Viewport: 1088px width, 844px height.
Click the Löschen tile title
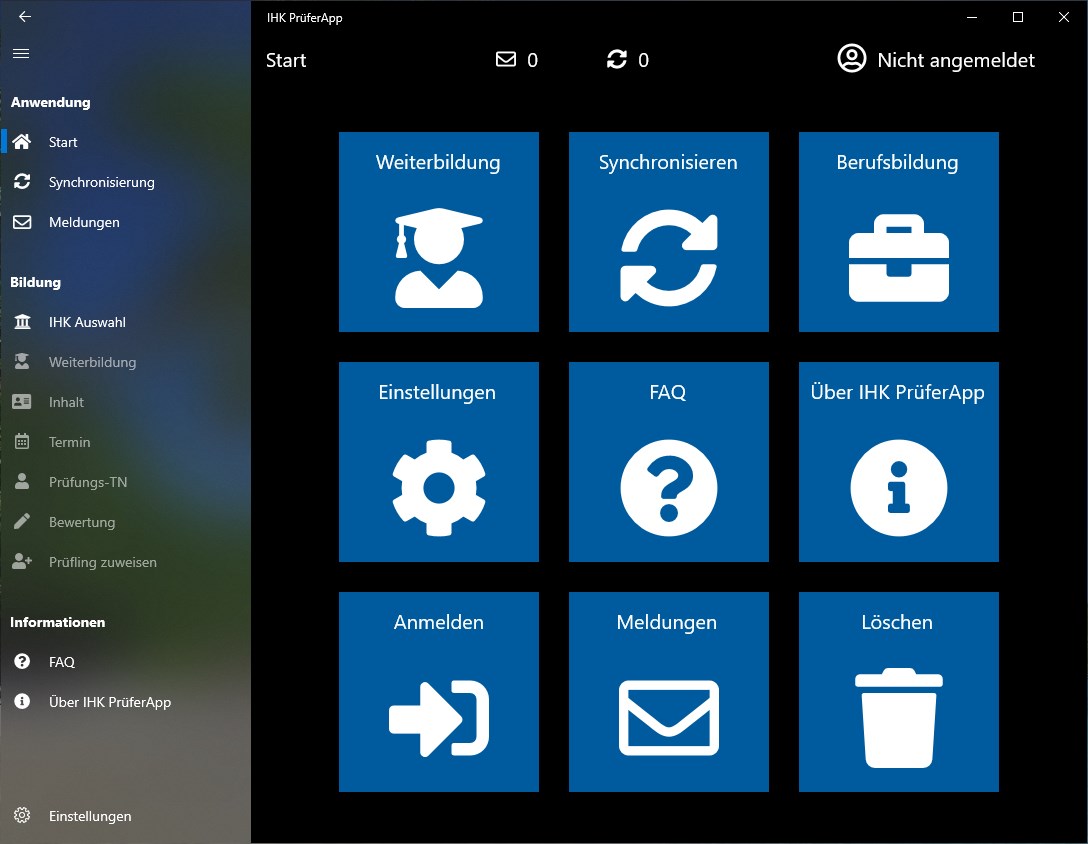click(x=897, y=623)
